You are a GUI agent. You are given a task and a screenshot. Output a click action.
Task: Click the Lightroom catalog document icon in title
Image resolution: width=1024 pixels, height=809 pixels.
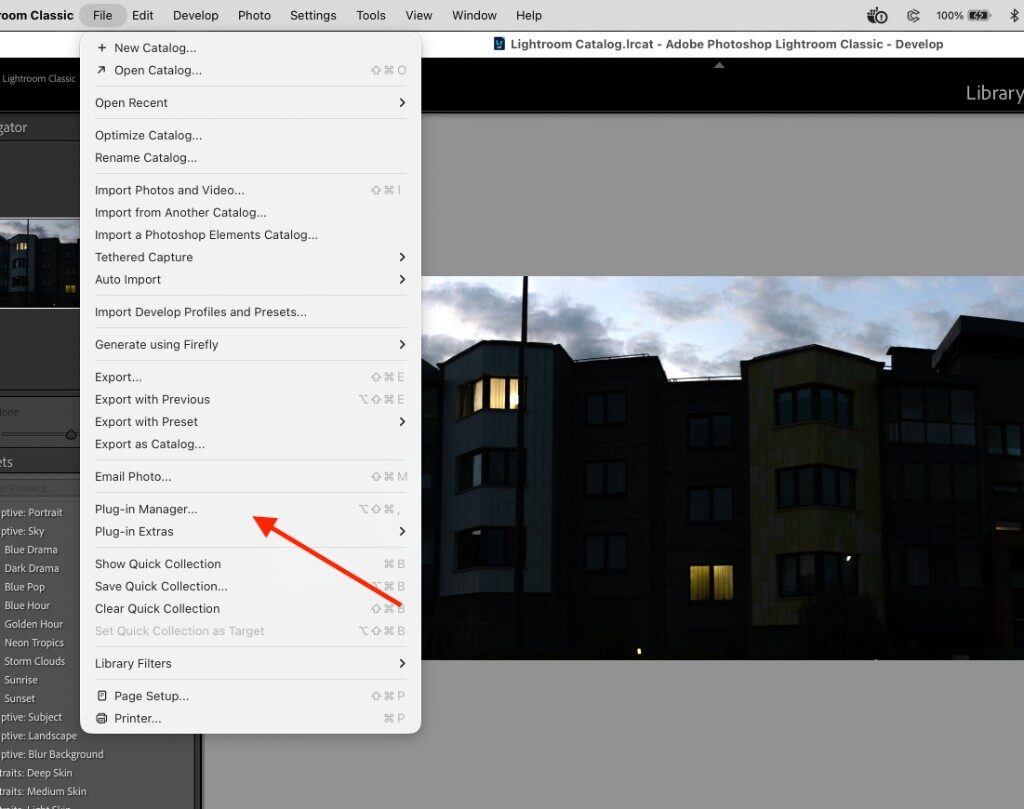(x=500, y=44)
